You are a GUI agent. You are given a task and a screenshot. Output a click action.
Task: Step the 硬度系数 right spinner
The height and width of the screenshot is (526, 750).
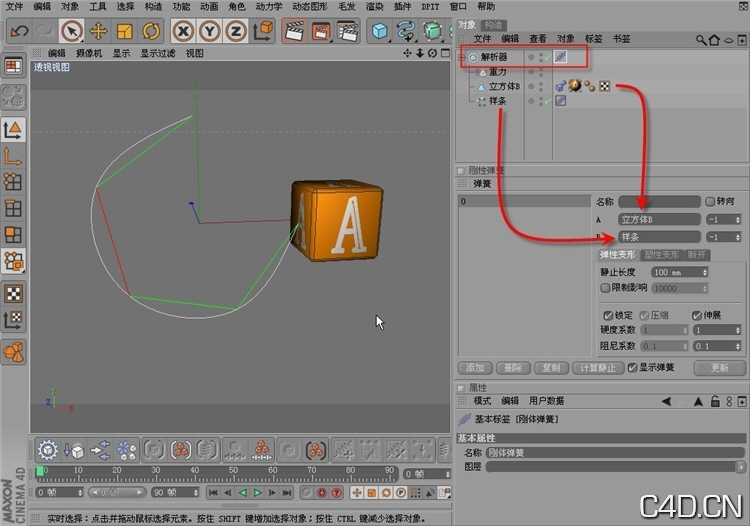[738, 330]
